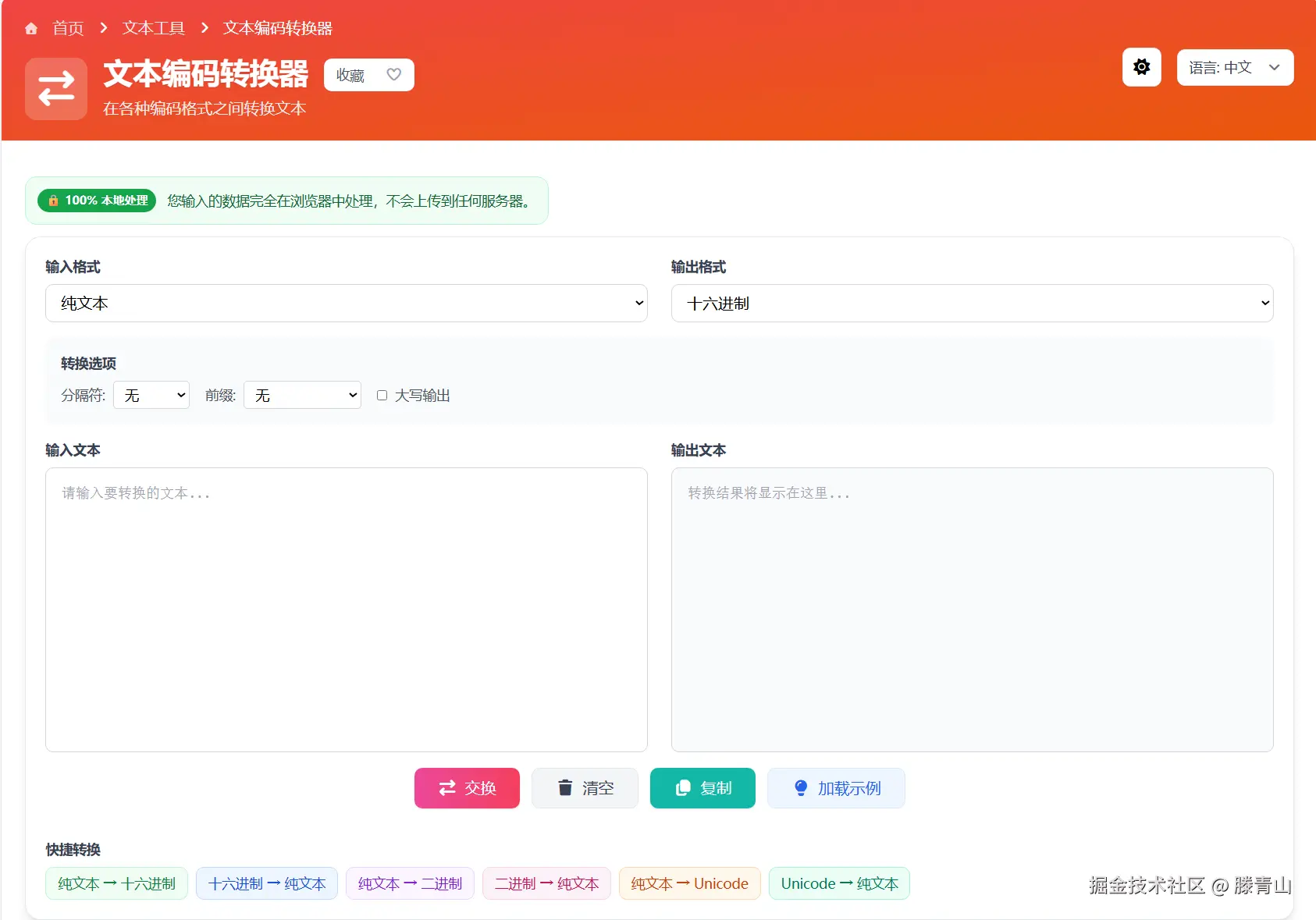Image resolution: width=1316 pixels, height=920 pixels.
Task: Click the copy icon in the 复制 button
Action: pyautogui.click(x=683, y=788)
